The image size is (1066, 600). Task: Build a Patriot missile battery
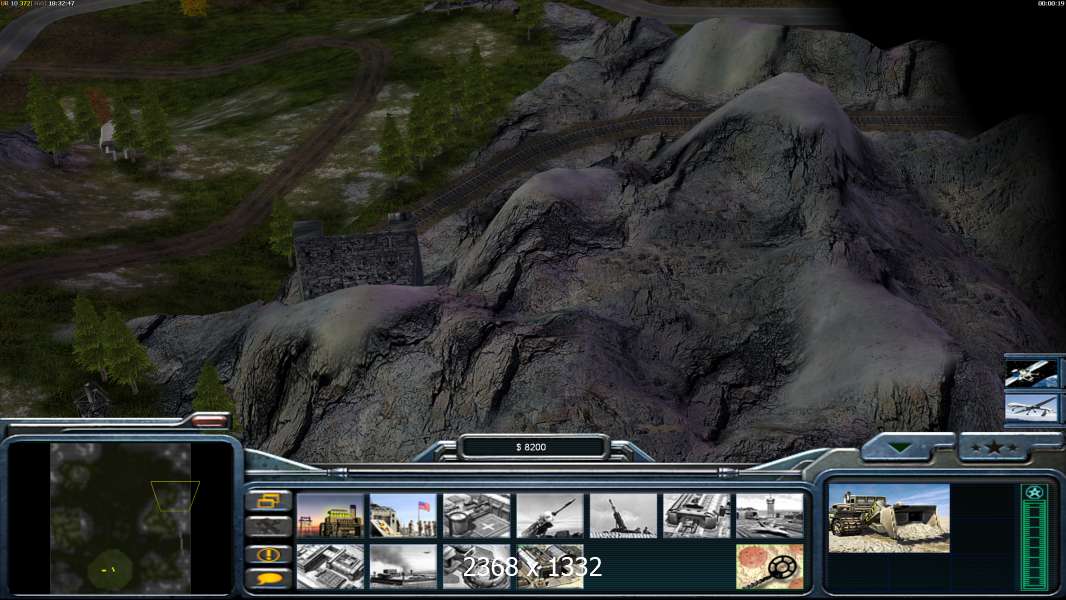pos(550,516)
